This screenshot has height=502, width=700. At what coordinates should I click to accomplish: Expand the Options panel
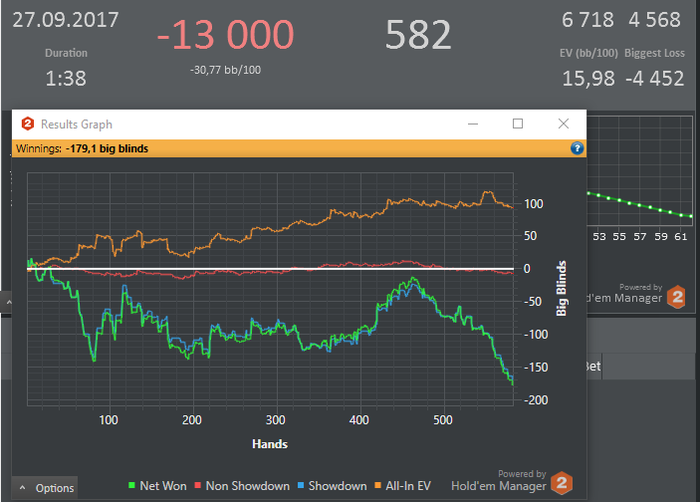[x=45, y=488]
